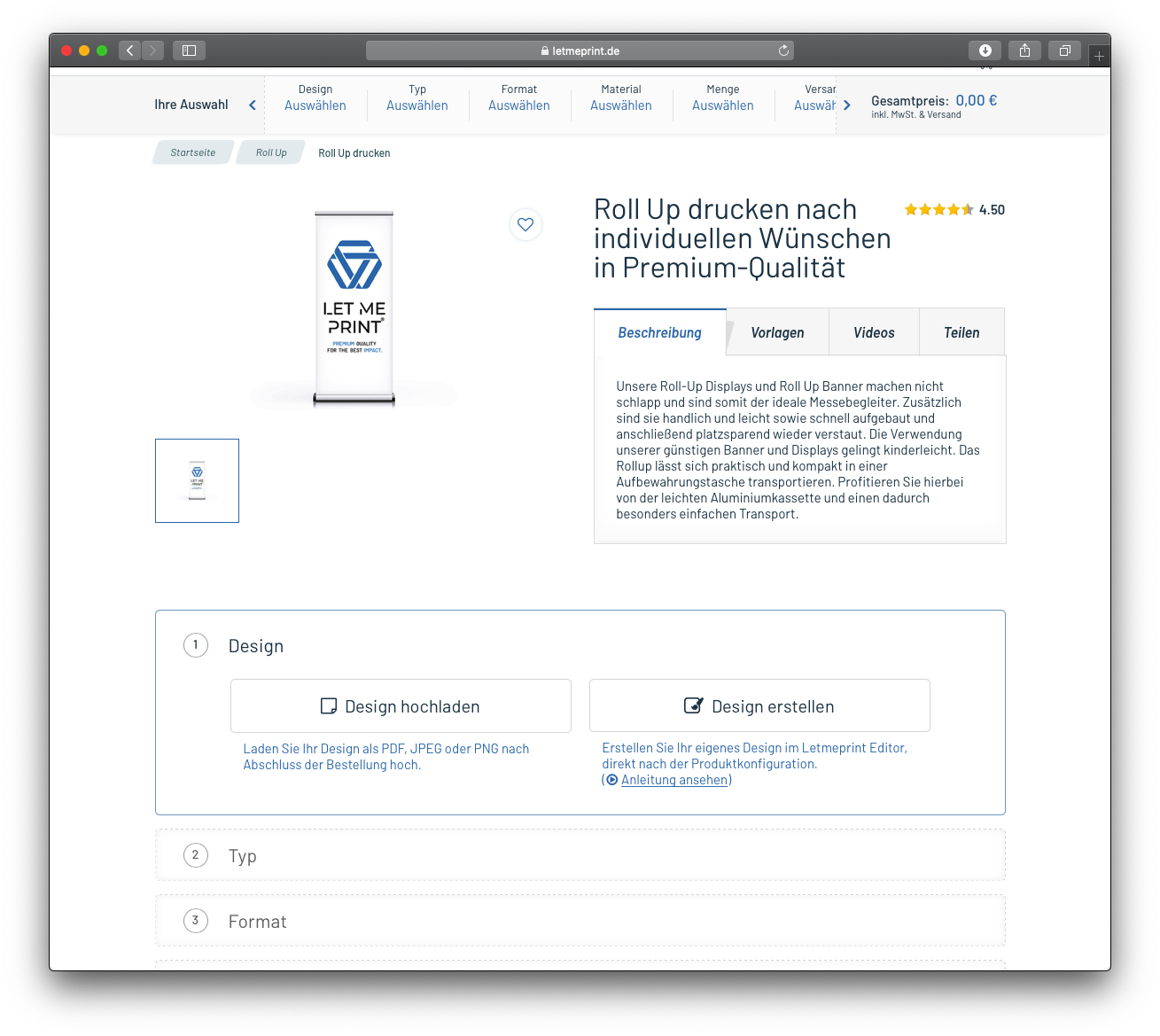Viewport: 1160px width, 1036px height.
Task: Click the Design hochladen button
Action: pos(401,705)
